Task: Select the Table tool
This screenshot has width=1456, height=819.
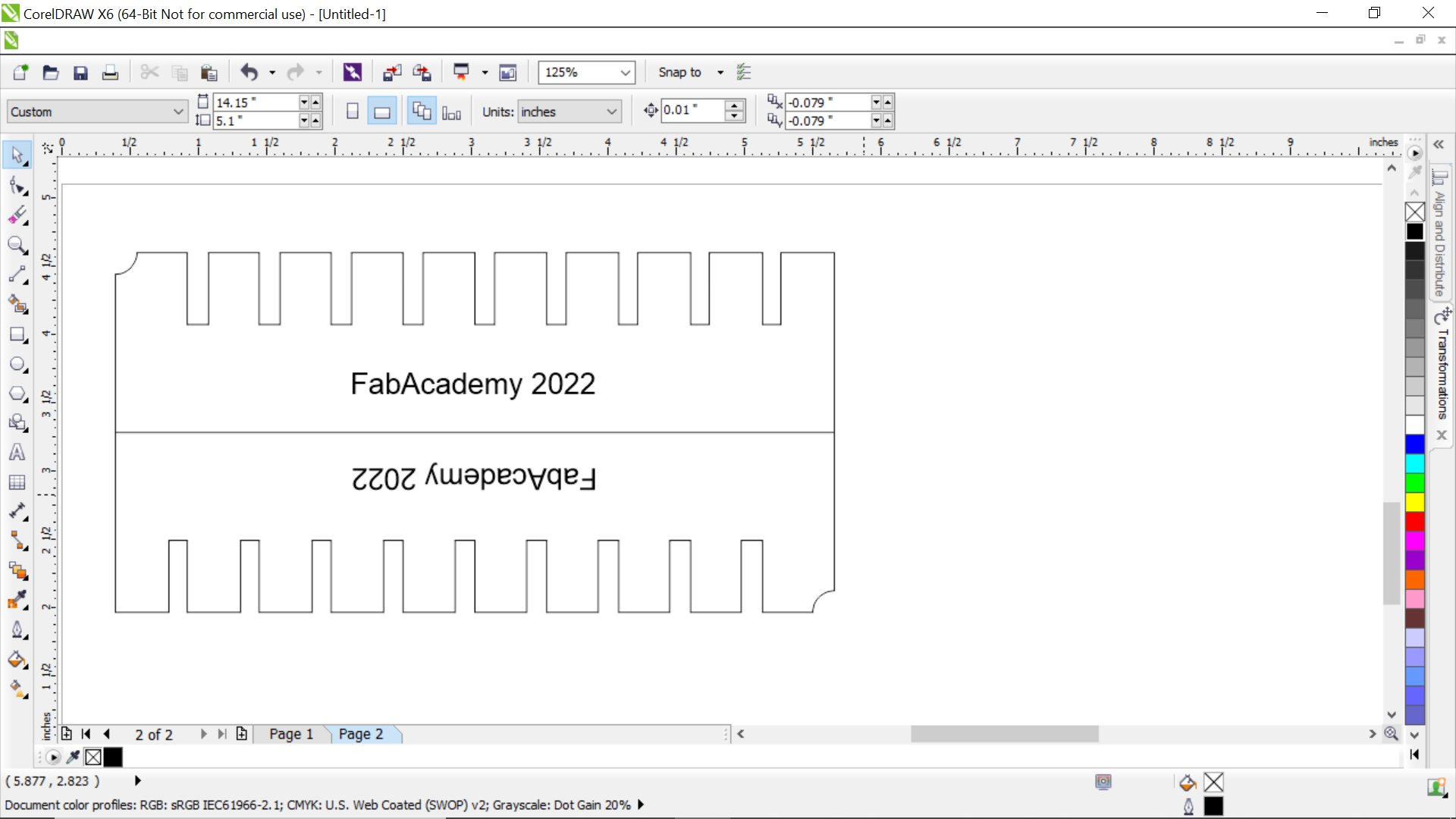Action: (17, 482)
